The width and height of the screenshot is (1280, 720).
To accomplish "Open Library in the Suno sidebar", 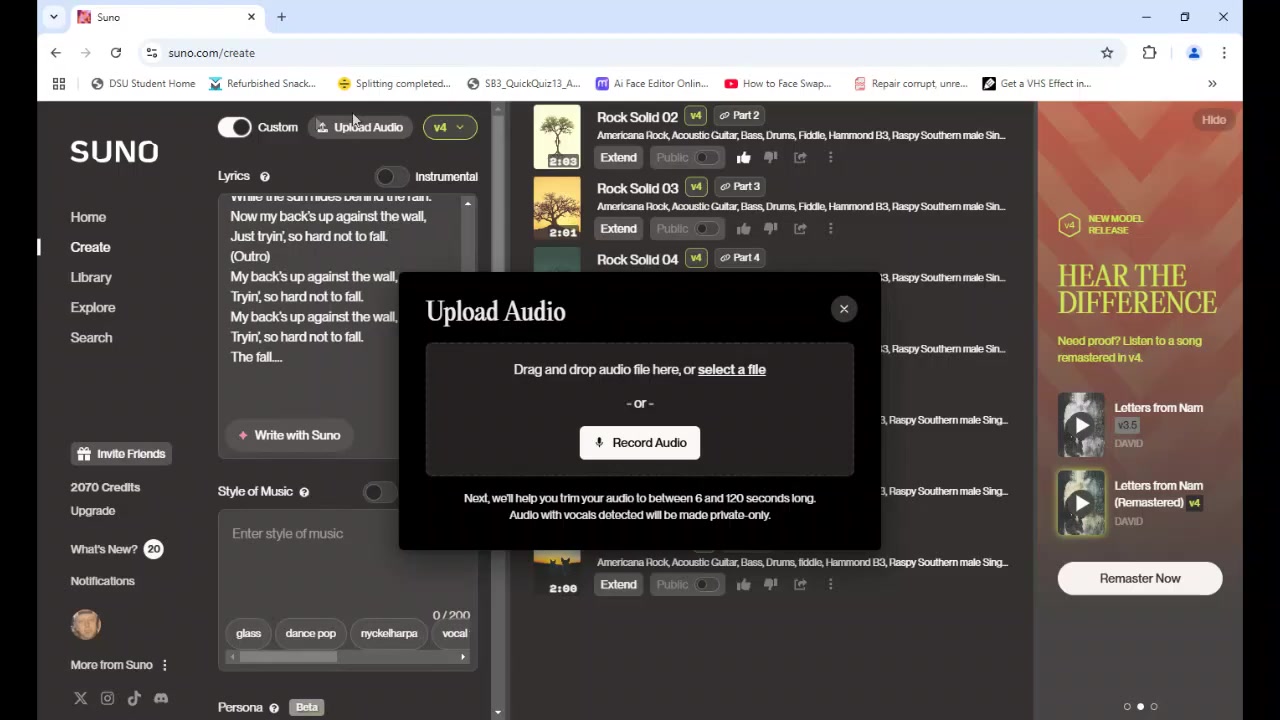I will 91,277.
